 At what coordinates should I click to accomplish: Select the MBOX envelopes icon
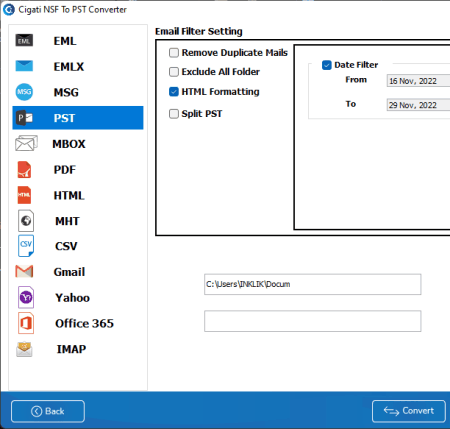pos(26,143)
